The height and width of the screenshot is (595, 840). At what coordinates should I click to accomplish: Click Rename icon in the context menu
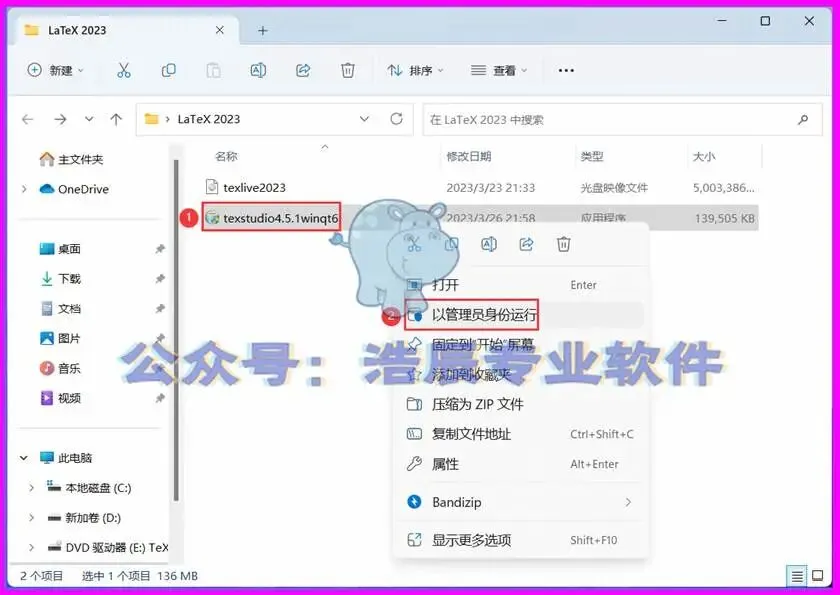[x=489, y=244]
